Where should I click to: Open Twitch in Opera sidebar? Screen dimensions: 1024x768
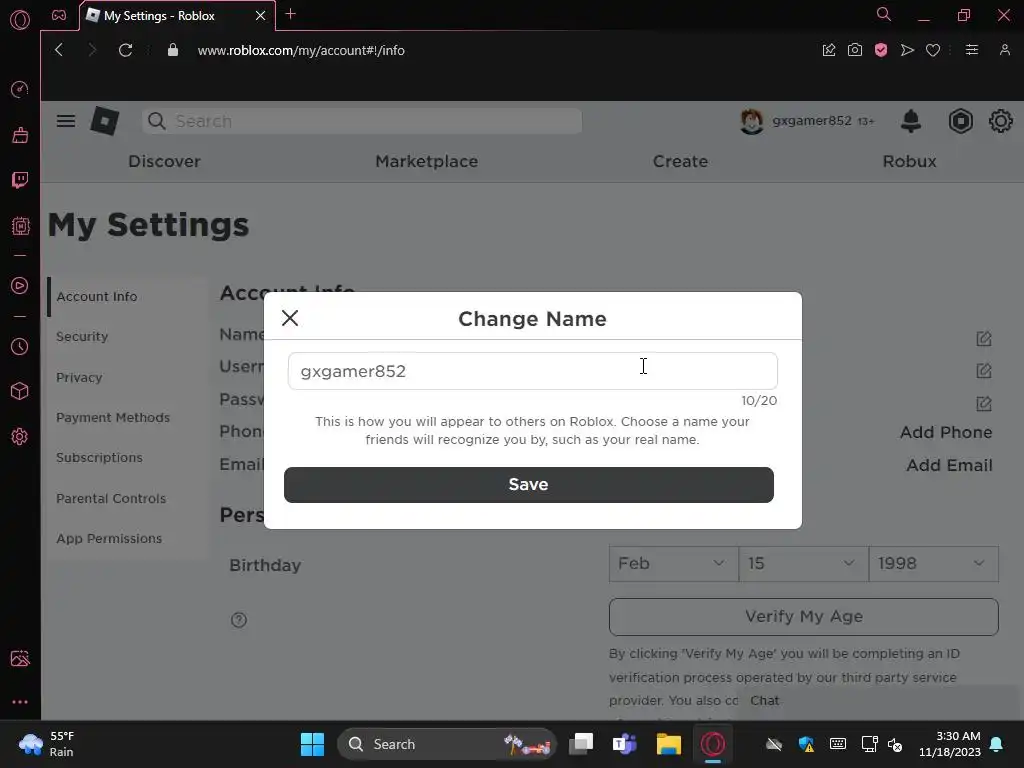[x=20, y=180]
